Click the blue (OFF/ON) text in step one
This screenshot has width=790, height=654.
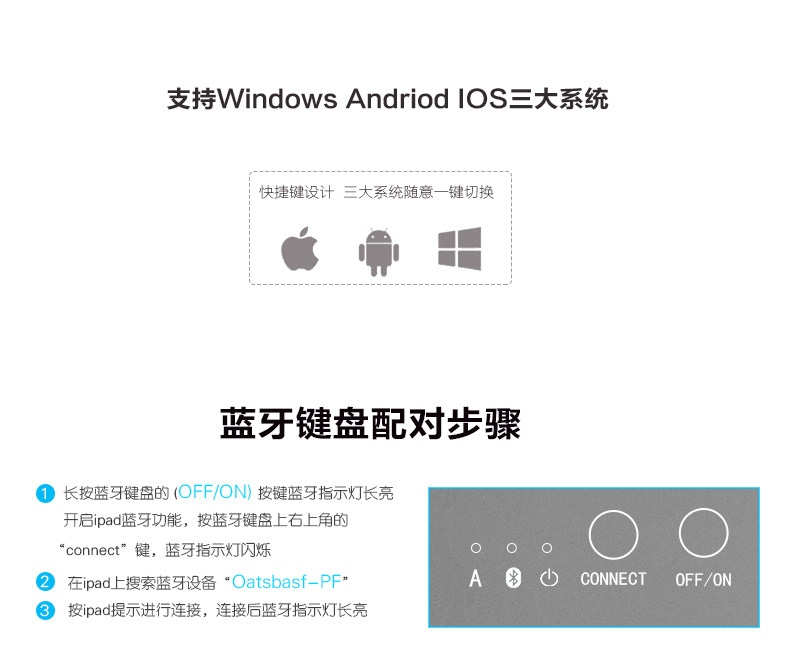click(x=213, y=492)
